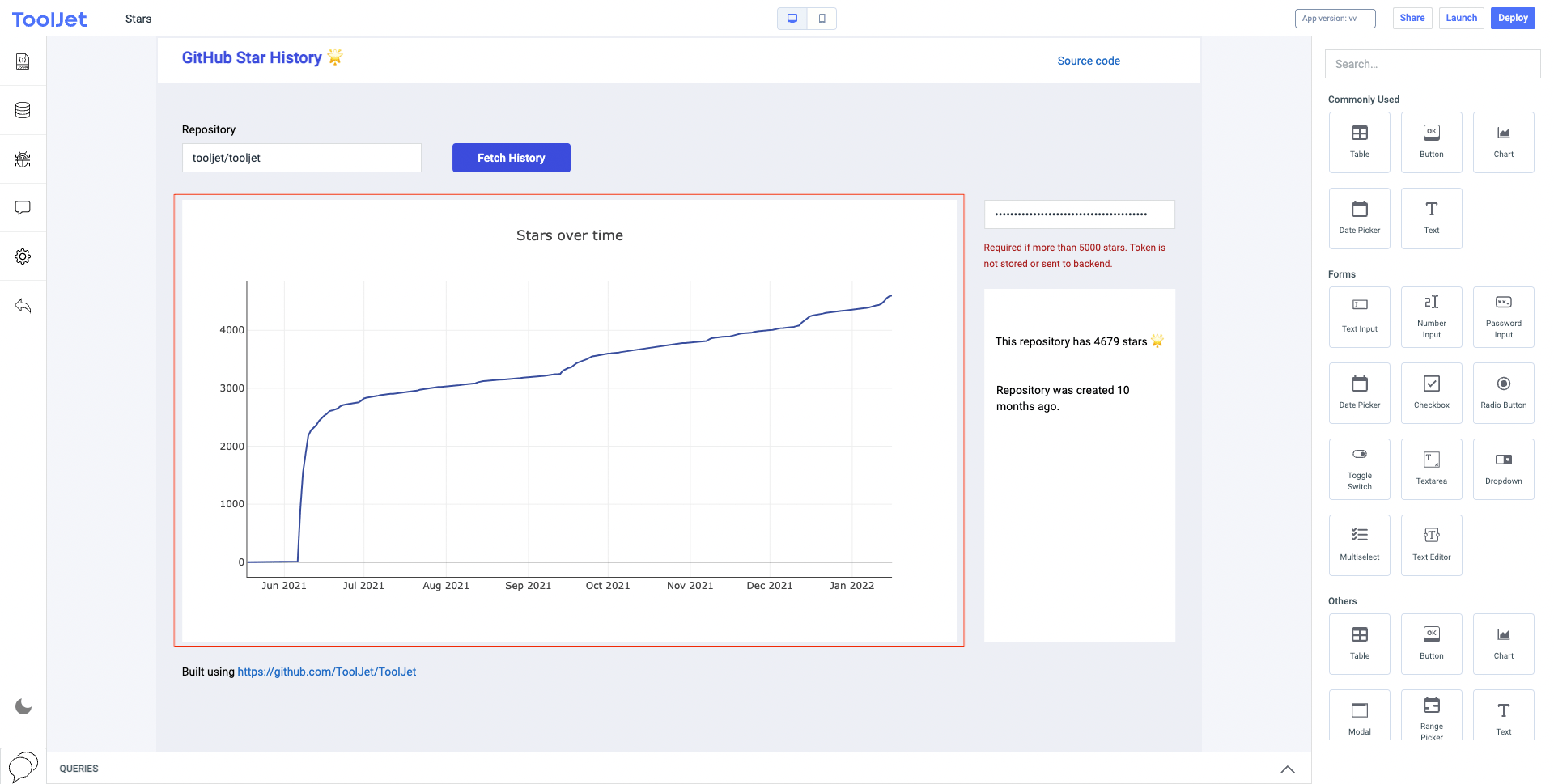Select the Text Editor widget
This screenshot has width=1554, height=784.
pyautogui.click(x=1431, y=545)
